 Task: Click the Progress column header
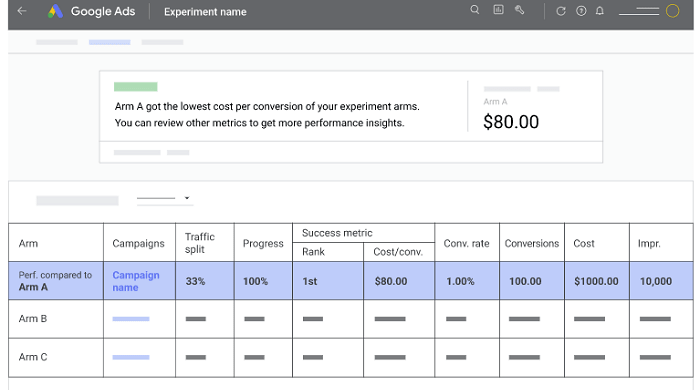[x=263, y=244]
